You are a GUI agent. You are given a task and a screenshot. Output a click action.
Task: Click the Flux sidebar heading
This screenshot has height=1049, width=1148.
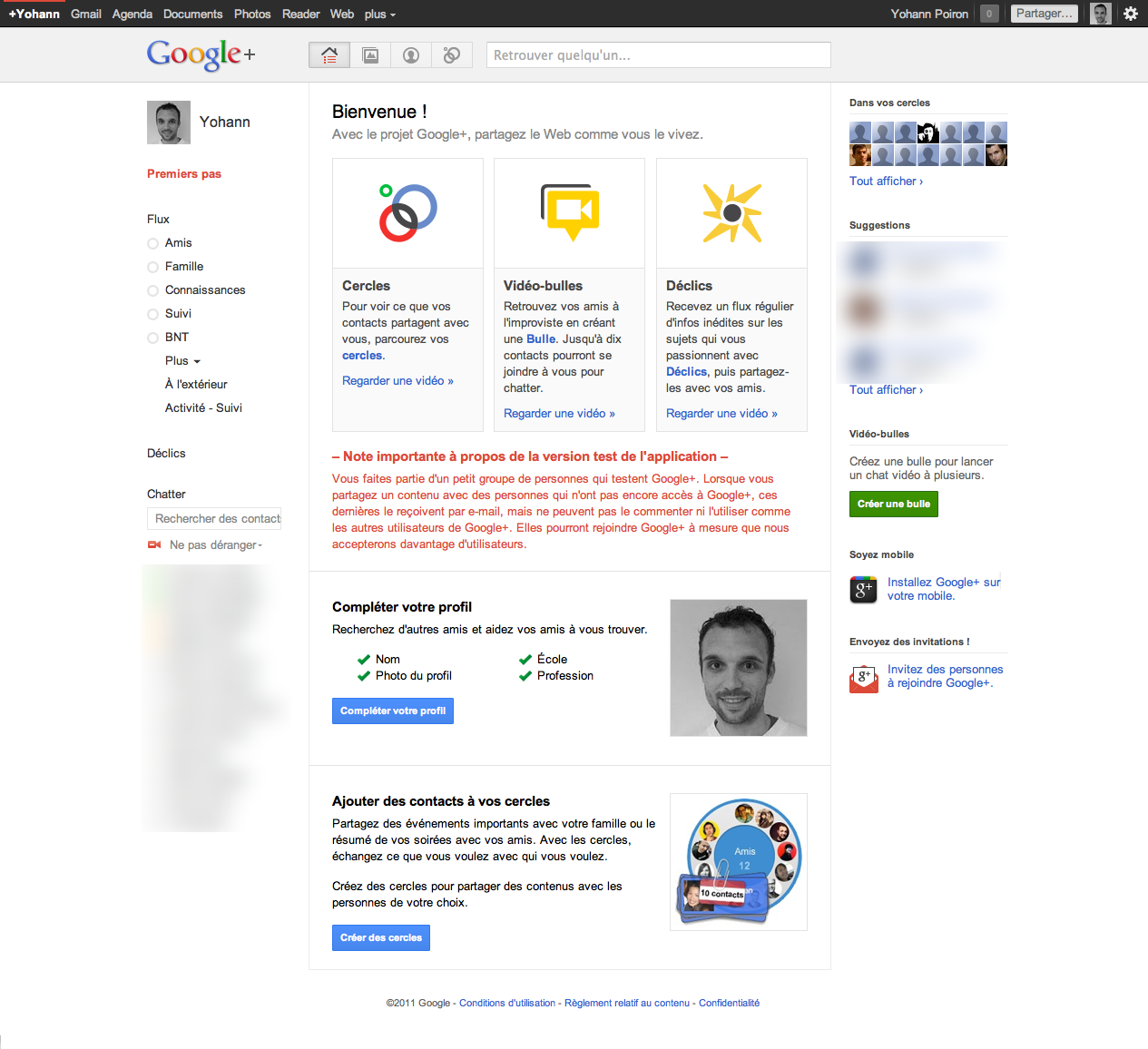pyautogui.click(x=158, y=220)
